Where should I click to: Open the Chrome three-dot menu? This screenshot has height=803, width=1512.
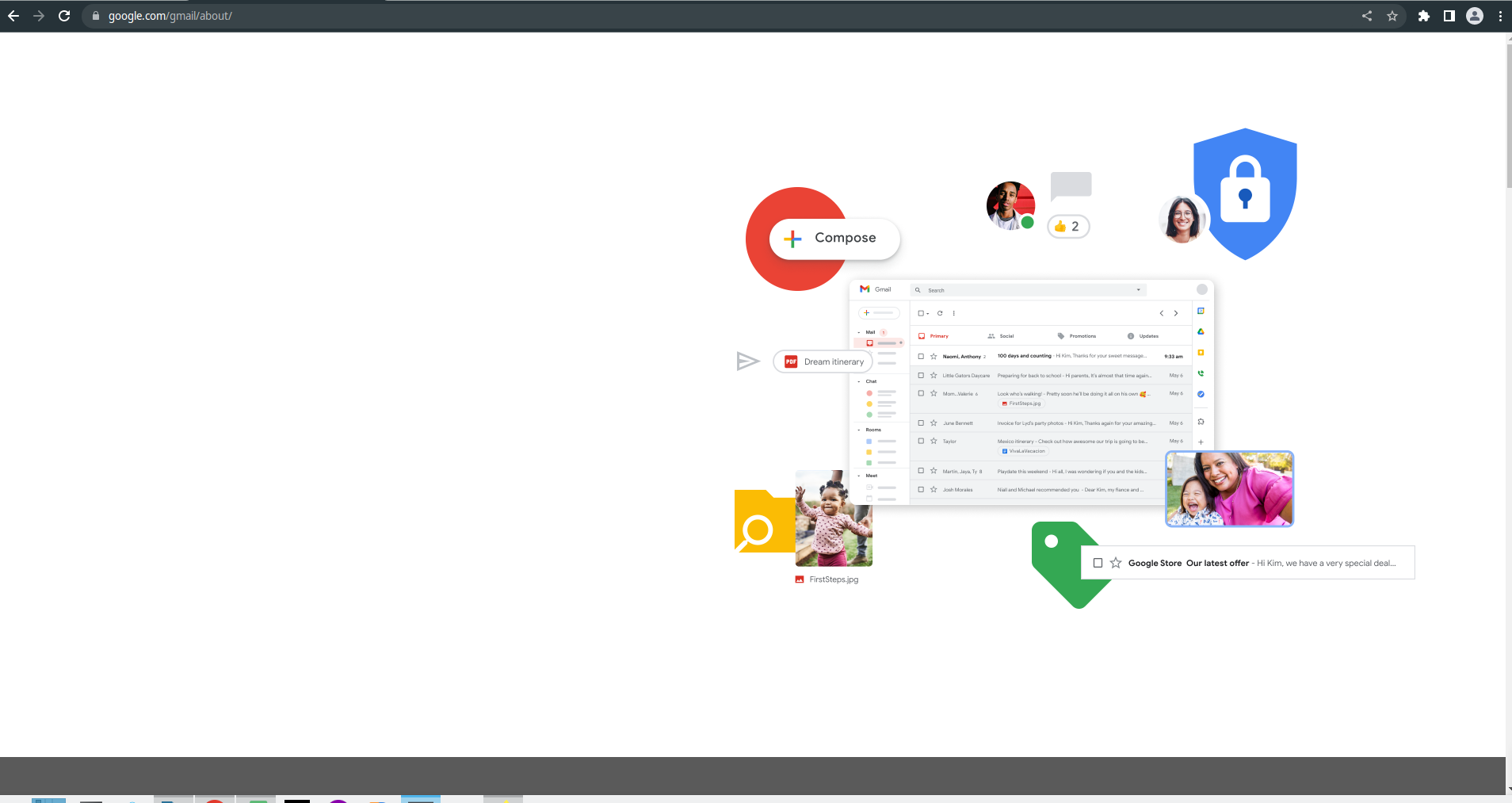tap(1500, 16)
